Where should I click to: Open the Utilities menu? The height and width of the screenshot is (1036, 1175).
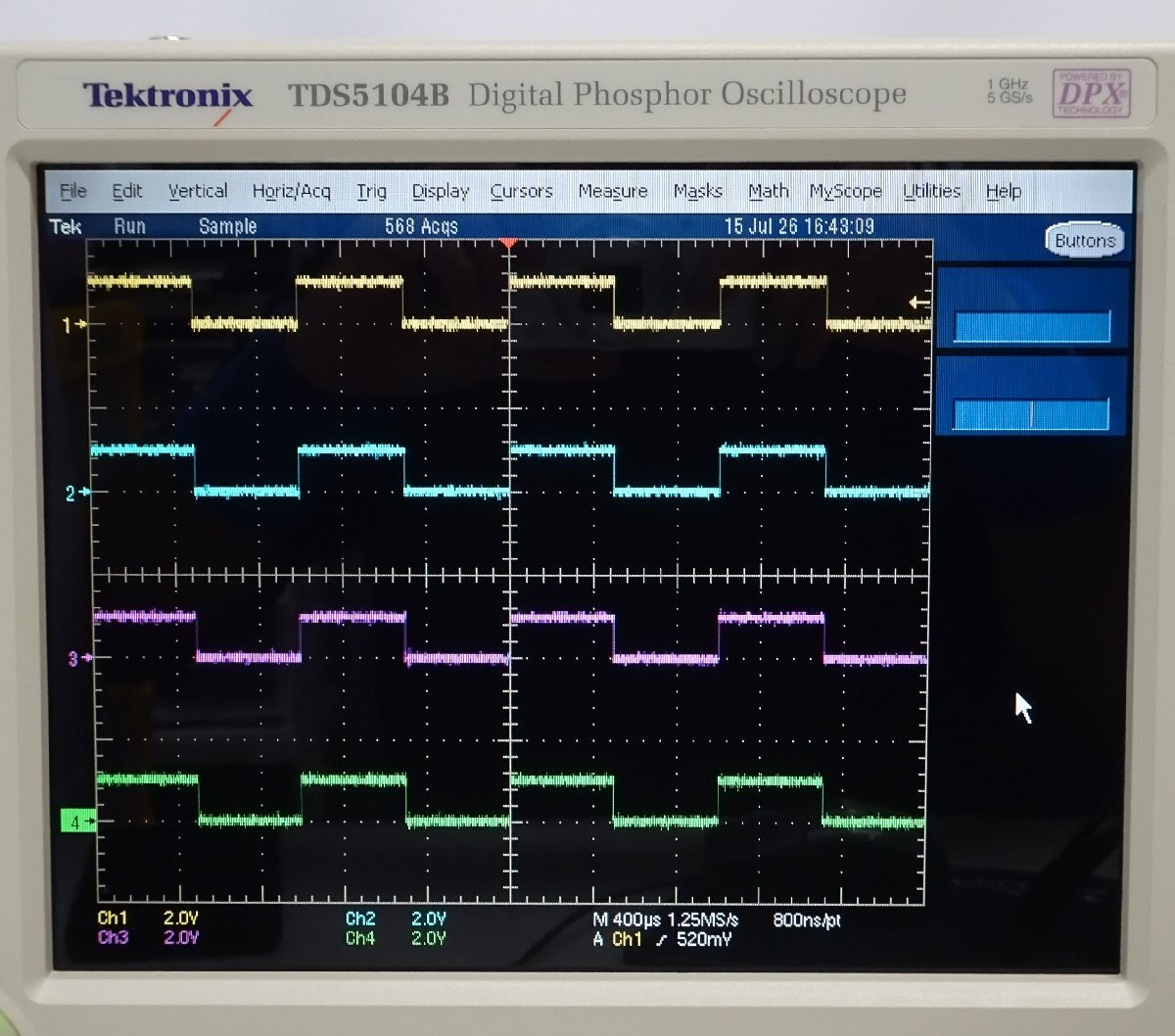pyautogui.click(x=932, y=191)
